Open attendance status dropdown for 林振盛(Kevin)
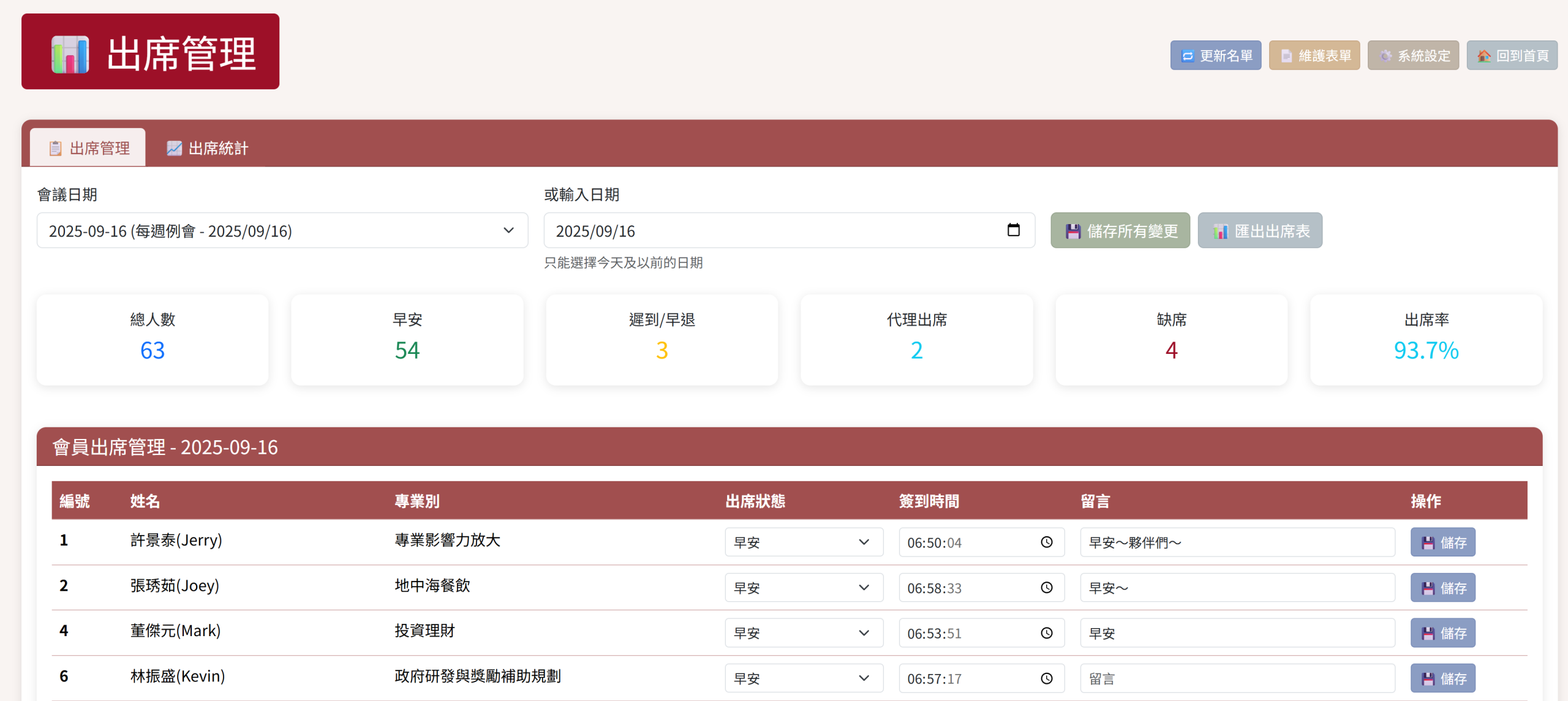 click(x=803, y=678)
